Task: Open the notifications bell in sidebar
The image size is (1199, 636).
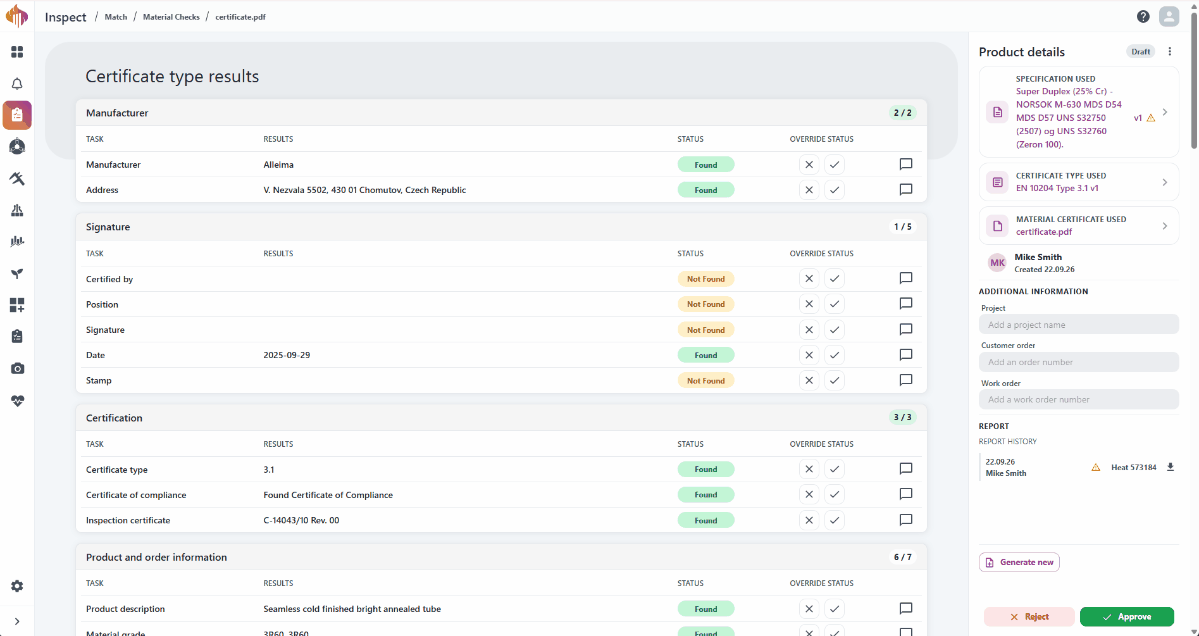Action: coord(17,84)
